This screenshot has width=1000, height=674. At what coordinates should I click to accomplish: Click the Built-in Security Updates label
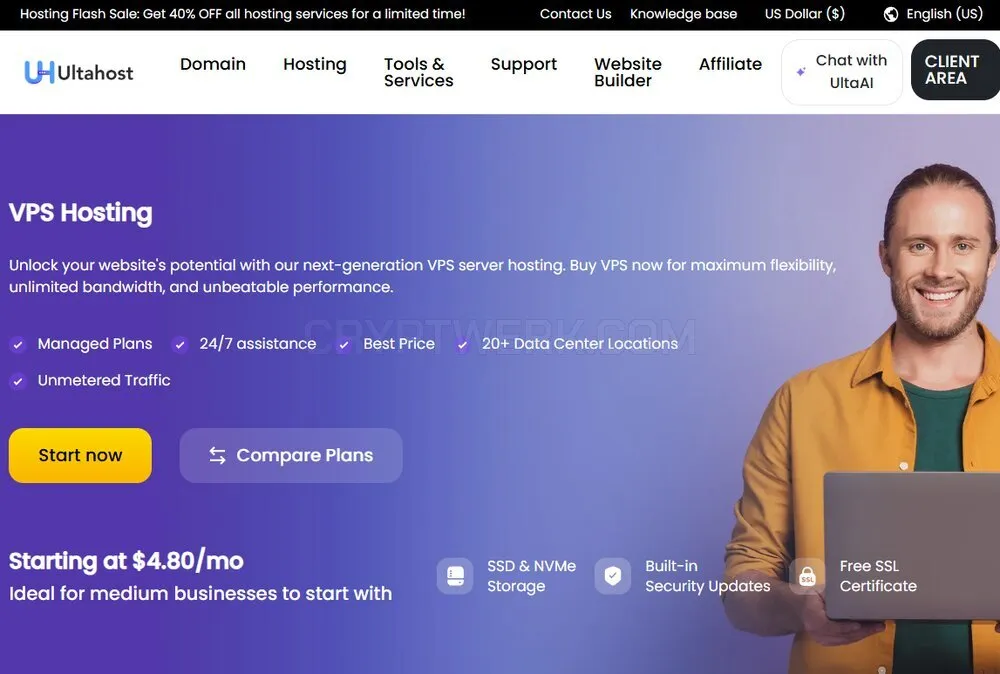[x=708, y=576]
